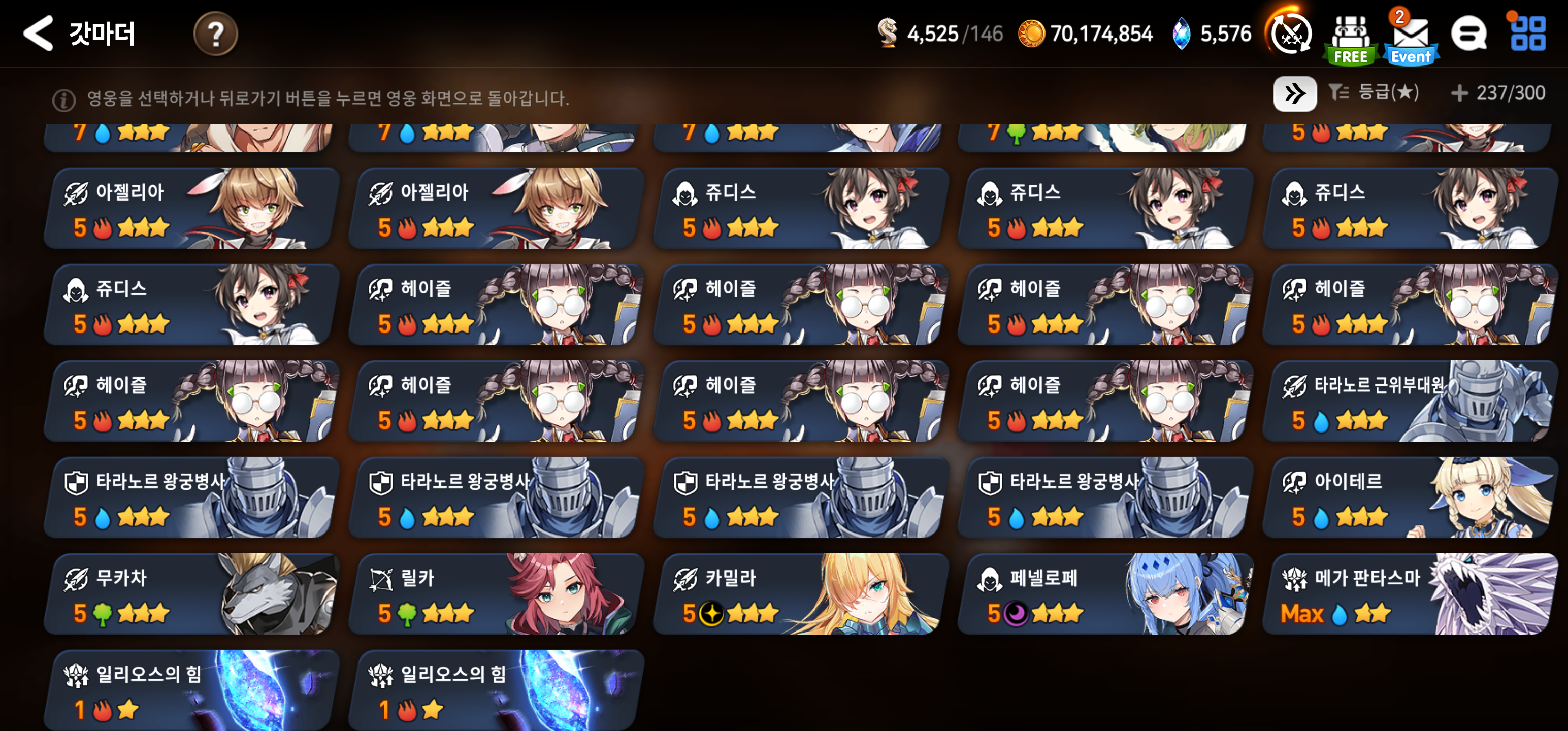Click the crossed swords battle icon
This screenshot has height=731, width=1568.
[x=1290, y=34]
